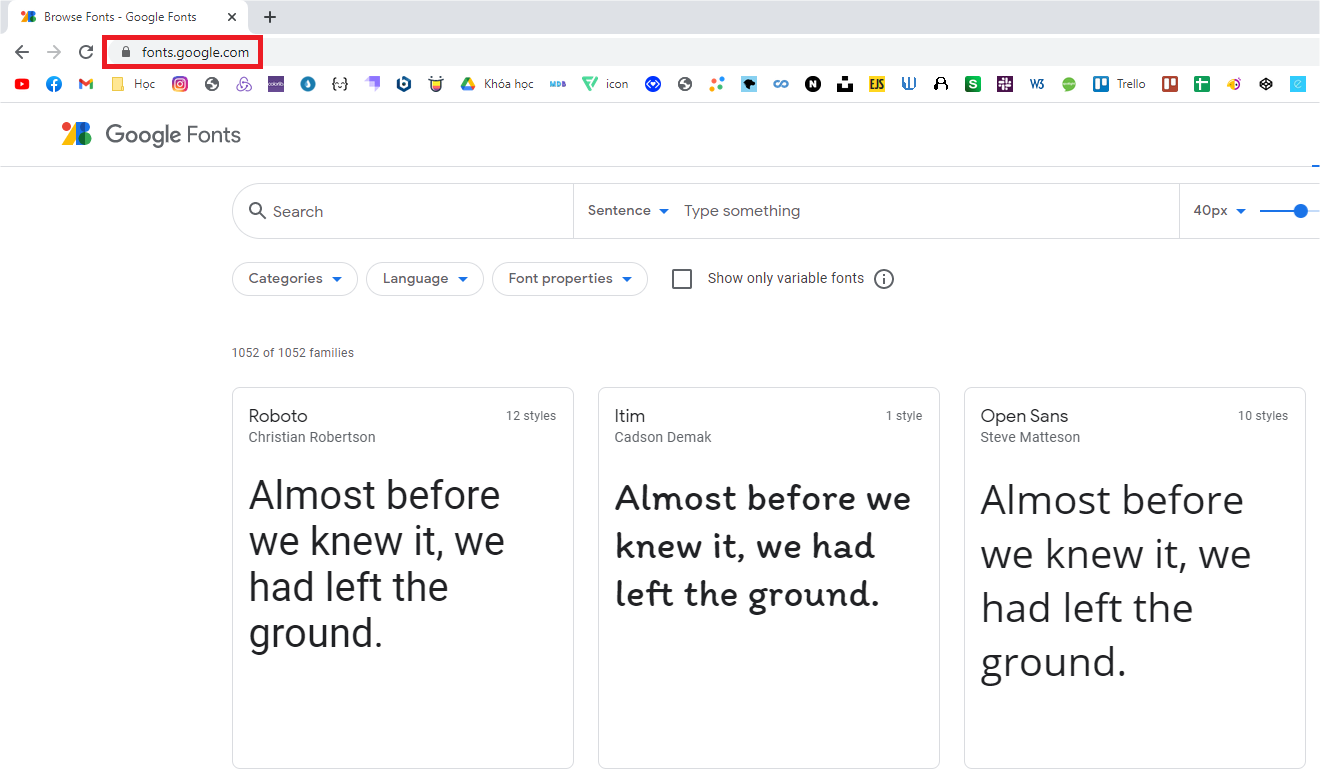The image size is (1320, 782).
Task: Expand the Font properties dropdown
Action: tap(570, 279)
